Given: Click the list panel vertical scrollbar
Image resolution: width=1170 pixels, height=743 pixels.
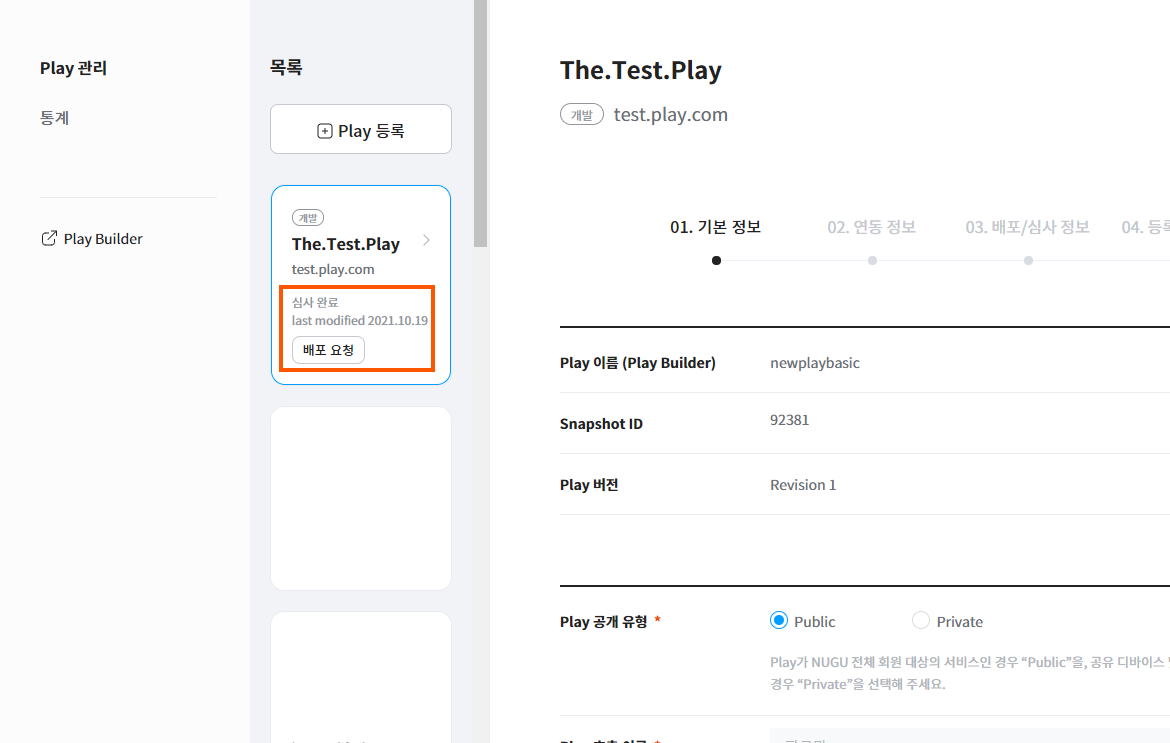Looking at the screenshot, I should click(481, 120).
